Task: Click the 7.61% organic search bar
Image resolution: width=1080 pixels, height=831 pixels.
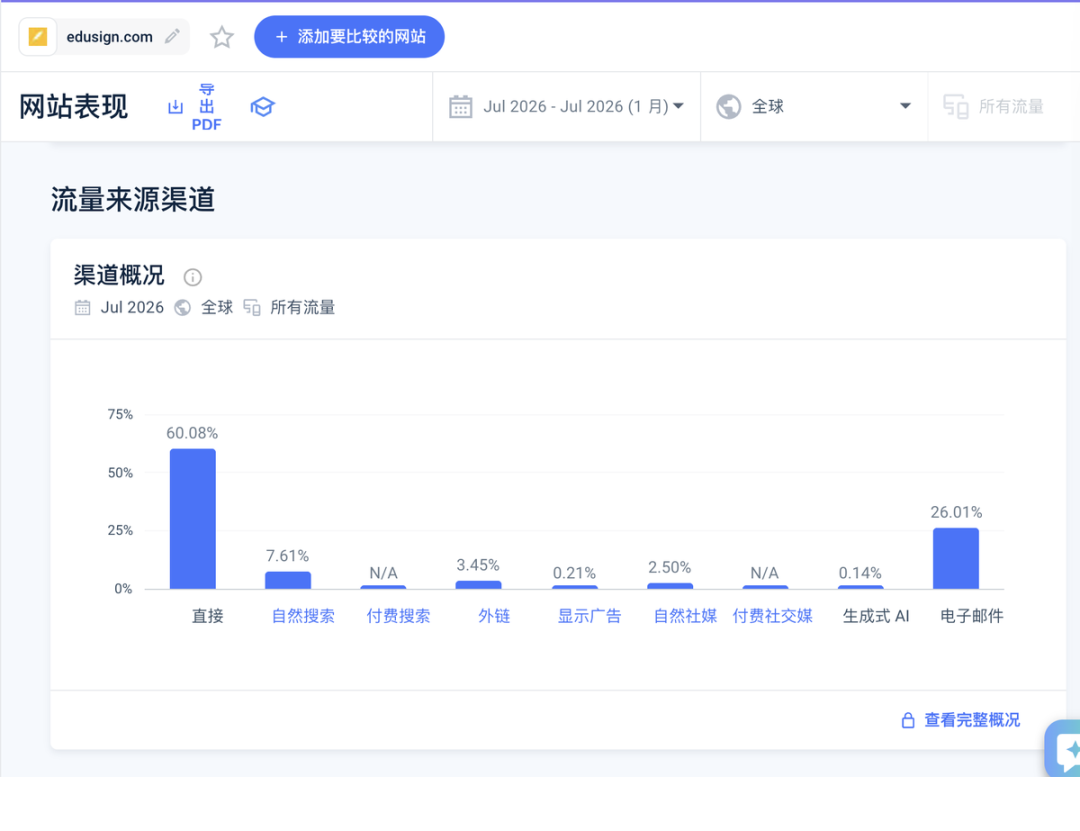Action: (288, 580)
